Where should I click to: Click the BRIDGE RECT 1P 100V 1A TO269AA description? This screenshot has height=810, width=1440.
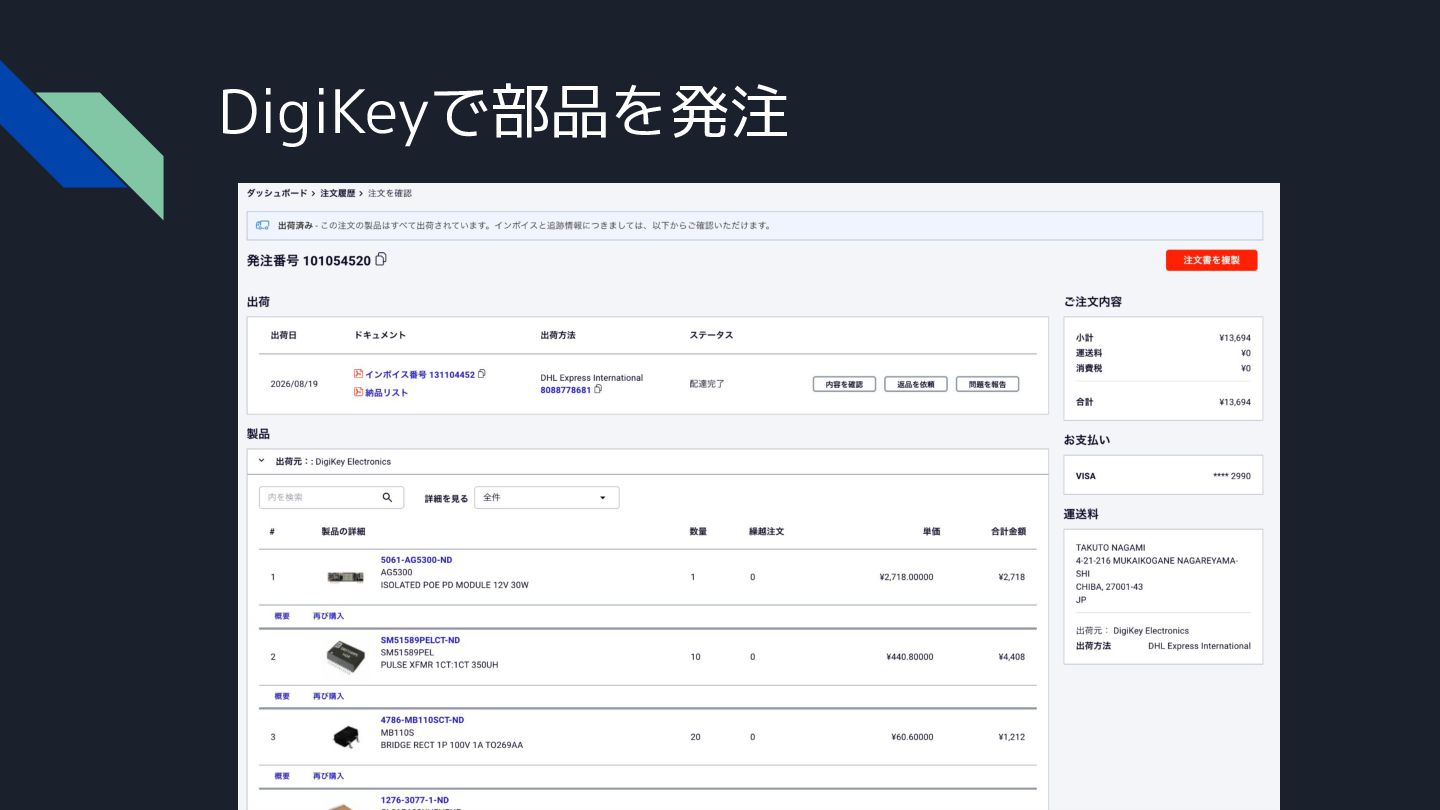point(452,745)
